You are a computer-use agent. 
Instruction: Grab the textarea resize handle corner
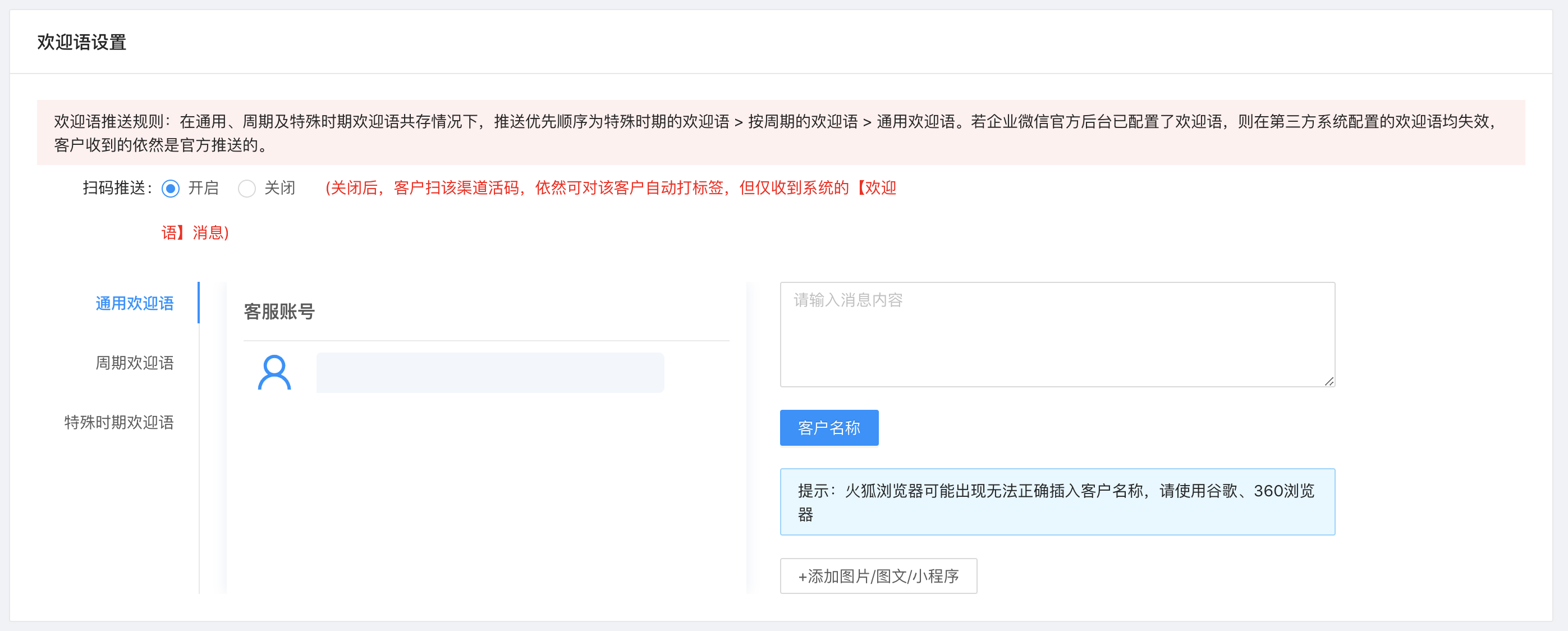pyautogui.click(x=1329, y=381)
